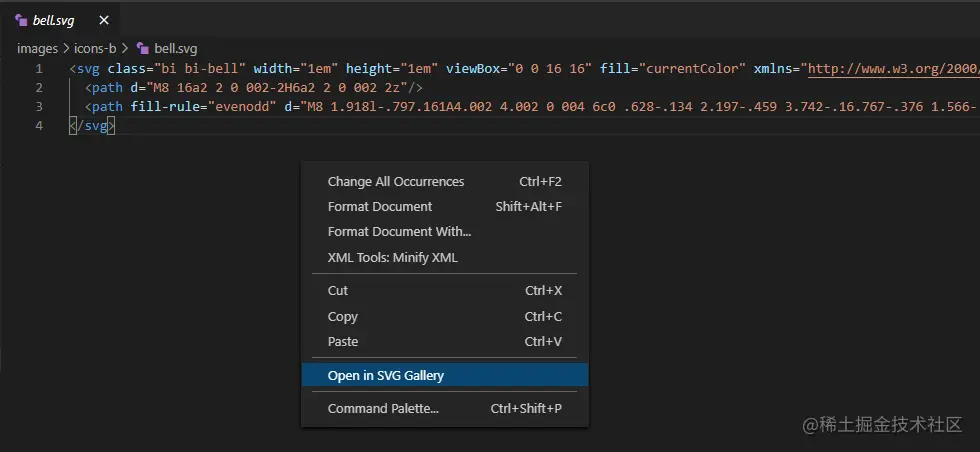
Task: Open in SVG Gallery
Action: coord(386,376)
